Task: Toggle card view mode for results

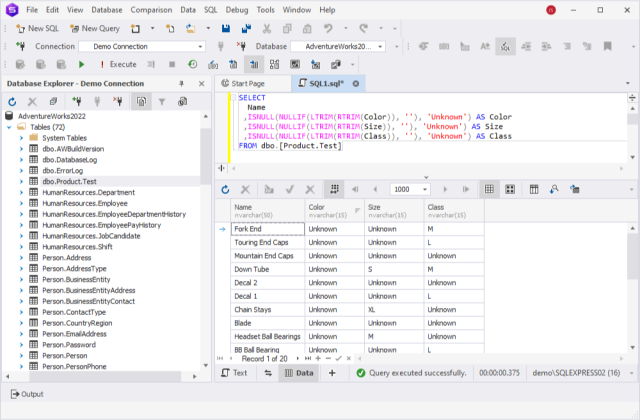Action: pos(509,189)
